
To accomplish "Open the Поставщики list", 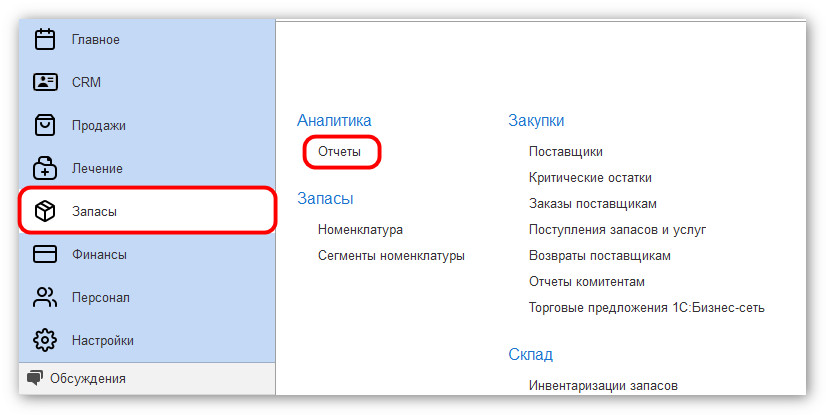I will click(566, 152).
